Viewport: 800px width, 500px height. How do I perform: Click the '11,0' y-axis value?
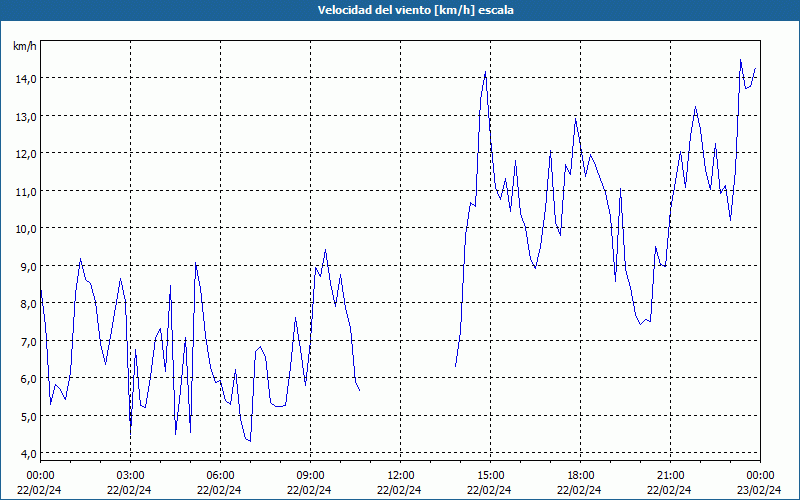point(27,192)
